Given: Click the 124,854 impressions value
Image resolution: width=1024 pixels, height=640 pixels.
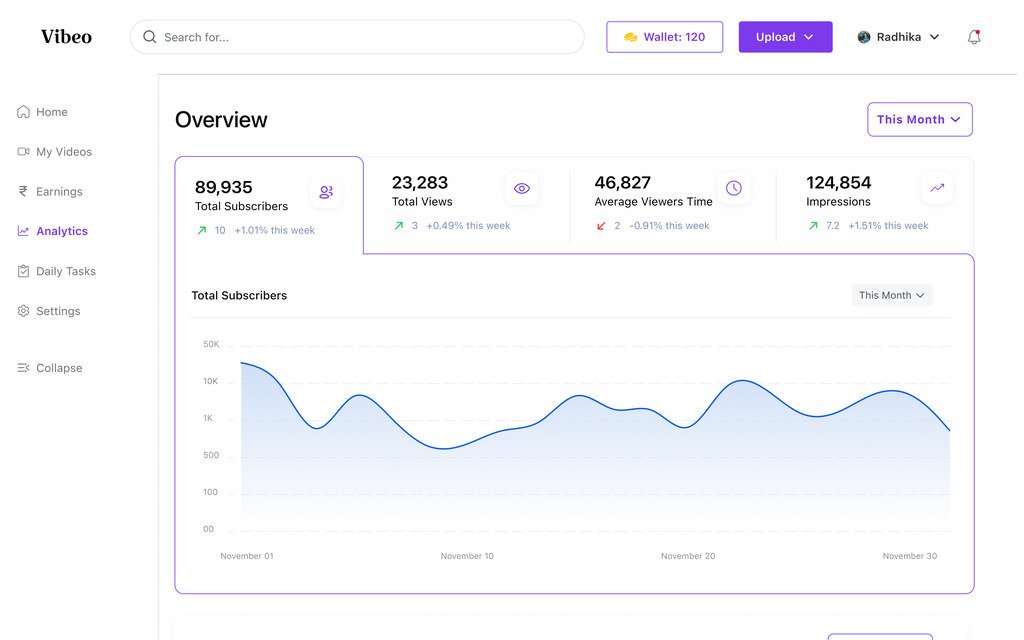Looking at the screenshot, I should tap(839, 183).
